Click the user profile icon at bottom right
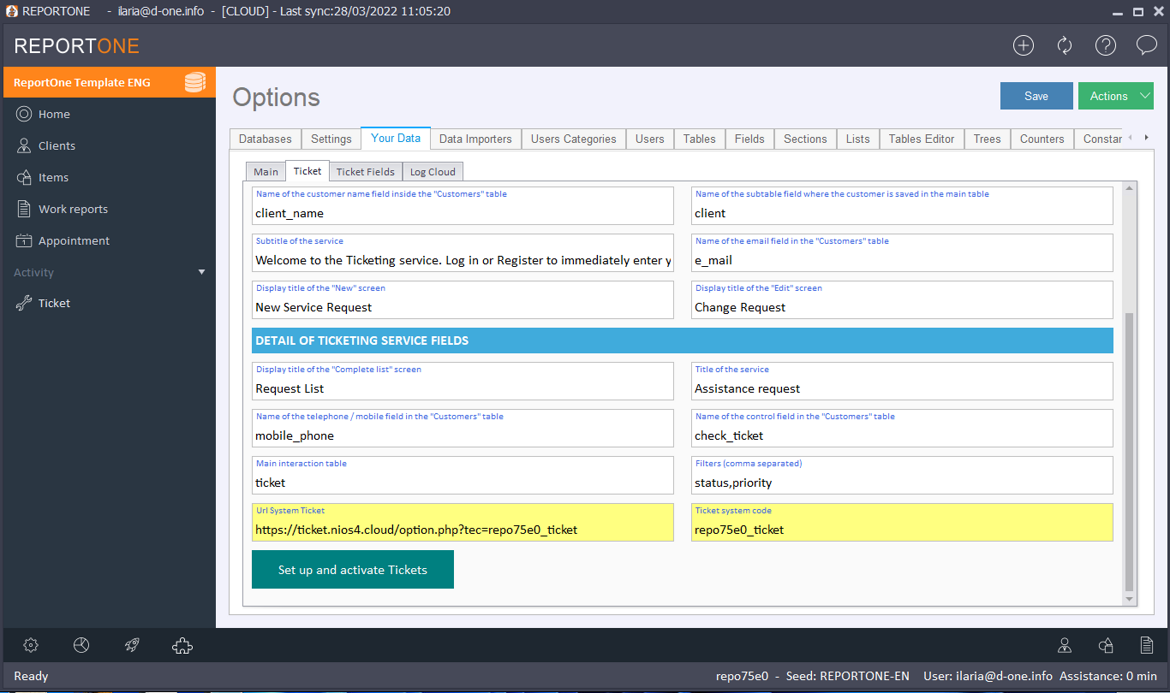This screenshot has height=693, width=1170. (1065, 646)
